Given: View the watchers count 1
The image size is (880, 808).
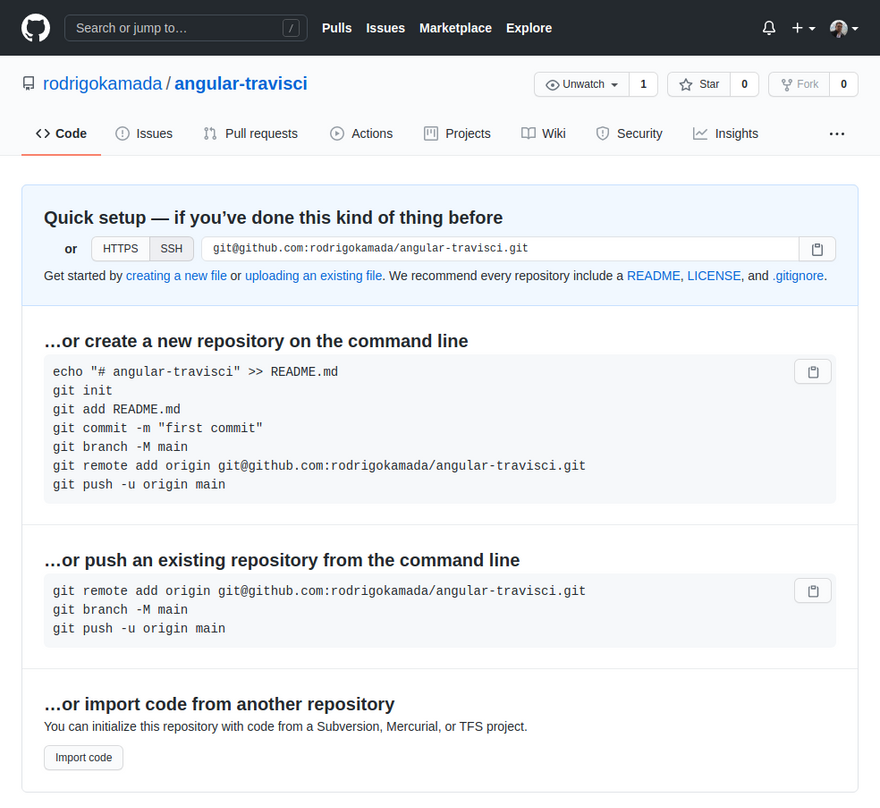Looking at the screenshot, I should point(643,84).
